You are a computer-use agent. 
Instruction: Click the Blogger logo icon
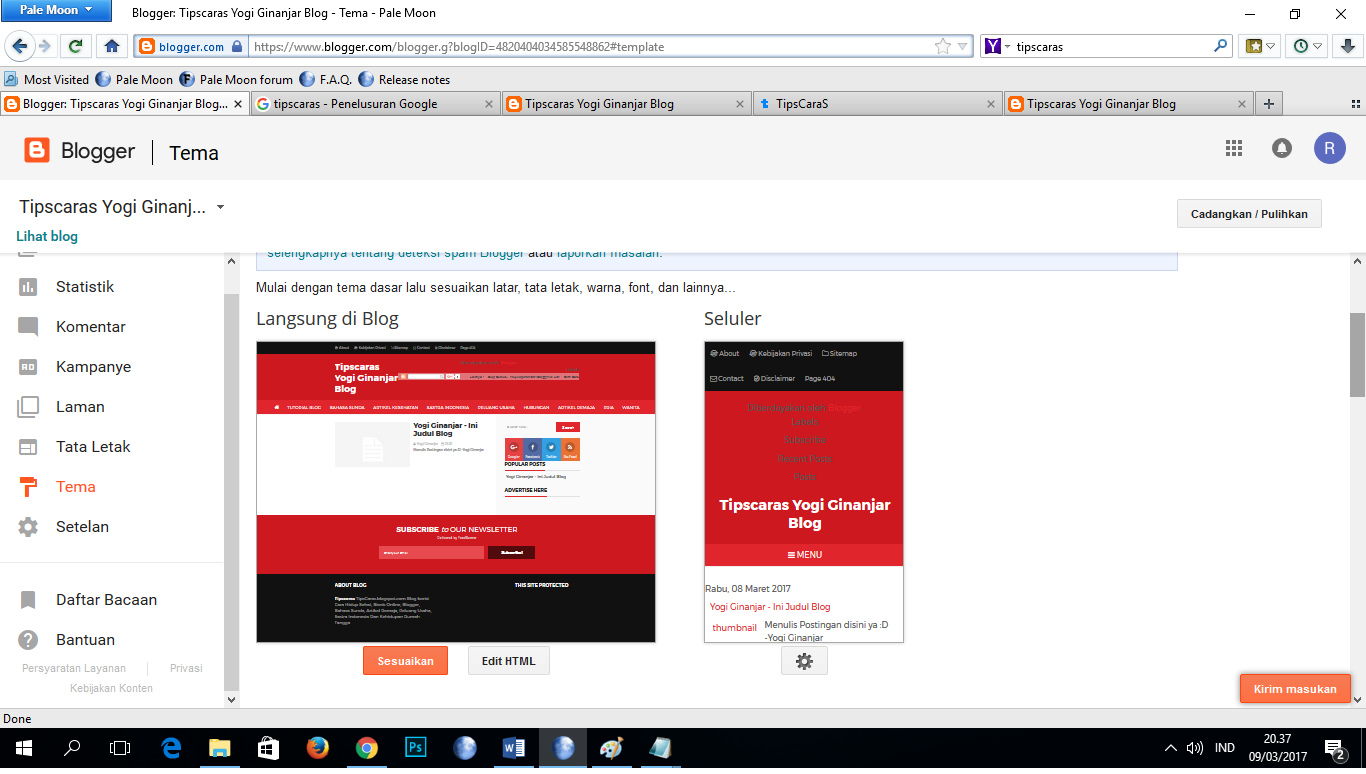click(x=37, y=151)
